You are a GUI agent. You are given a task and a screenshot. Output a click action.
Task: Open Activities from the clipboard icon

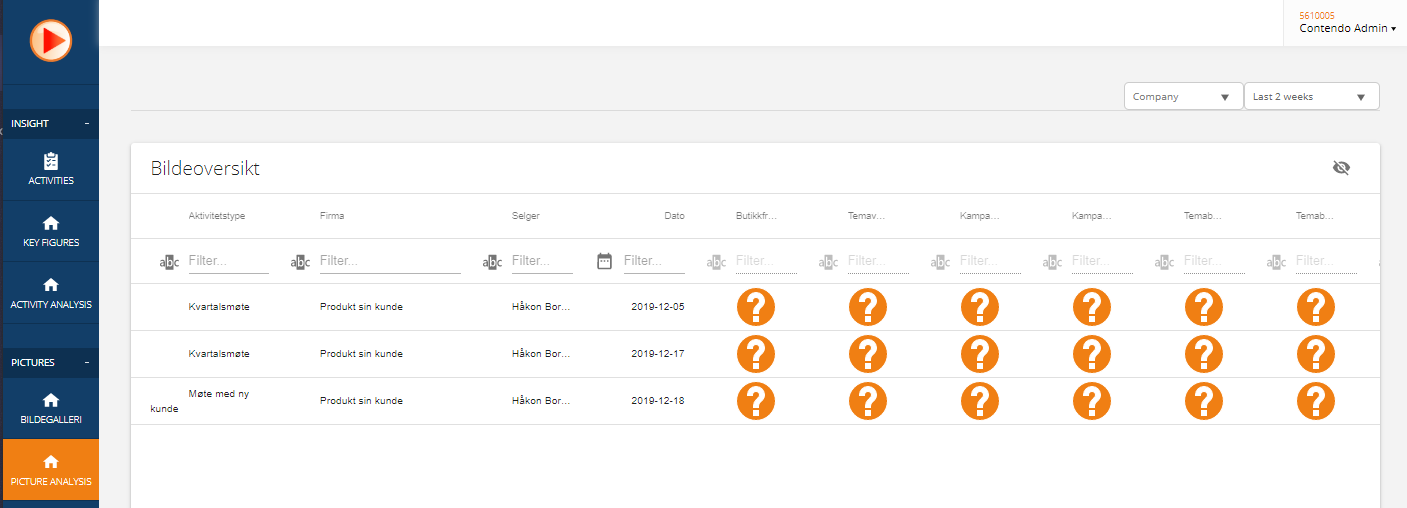click(51, 161)
